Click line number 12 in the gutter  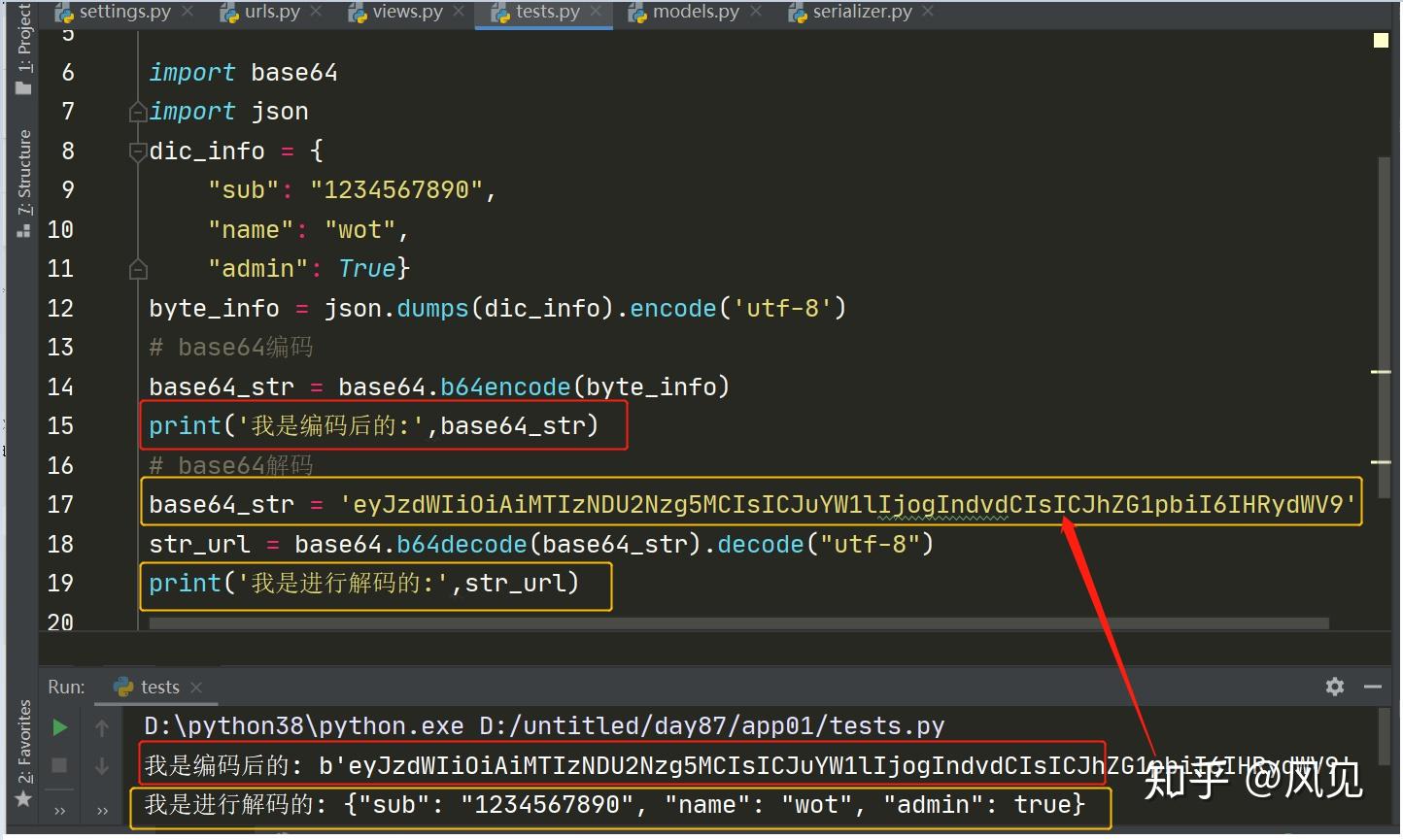tap(60, 309)
